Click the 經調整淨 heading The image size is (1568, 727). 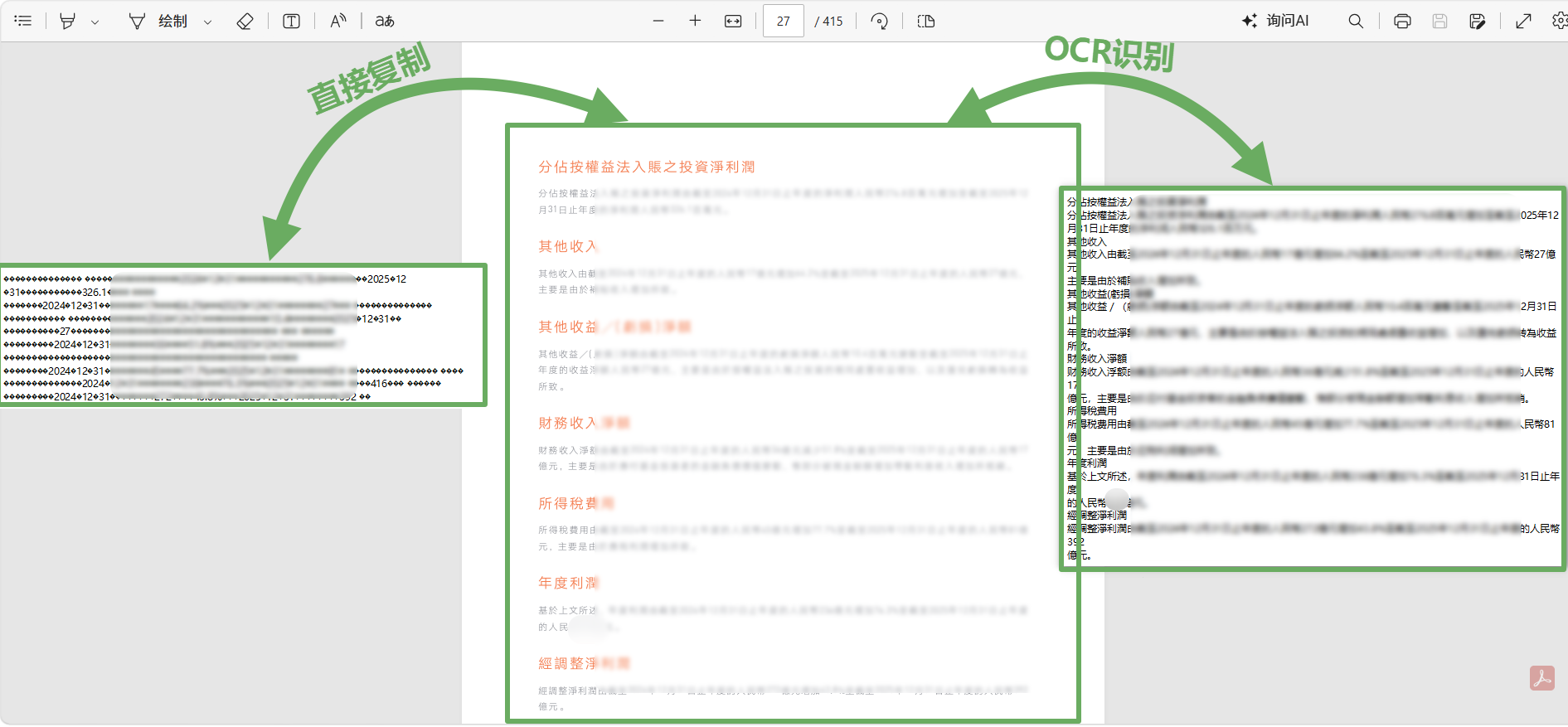click(568, 663)
